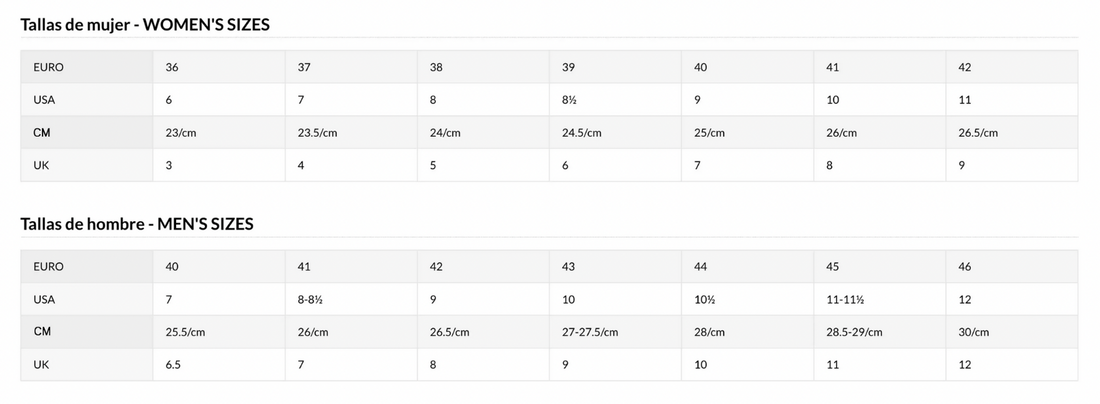Click the women's 24.5/cm cell
Image resolution: width=1100 pixels, height=404 pixels.
pyautogui.click(x=581, y=132)
